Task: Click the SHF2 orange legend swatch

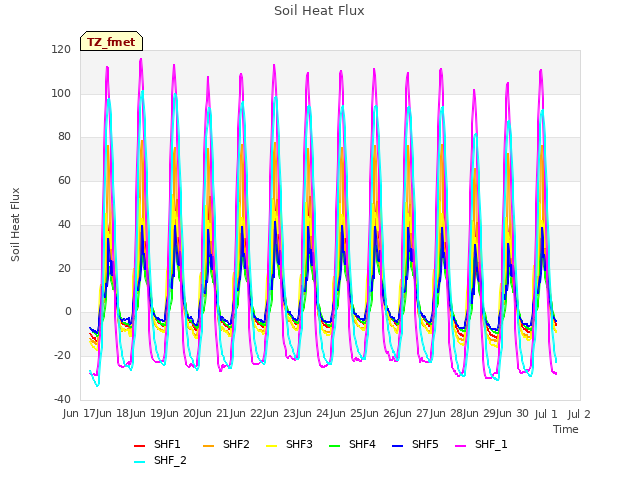Action: tap(208, 446)
